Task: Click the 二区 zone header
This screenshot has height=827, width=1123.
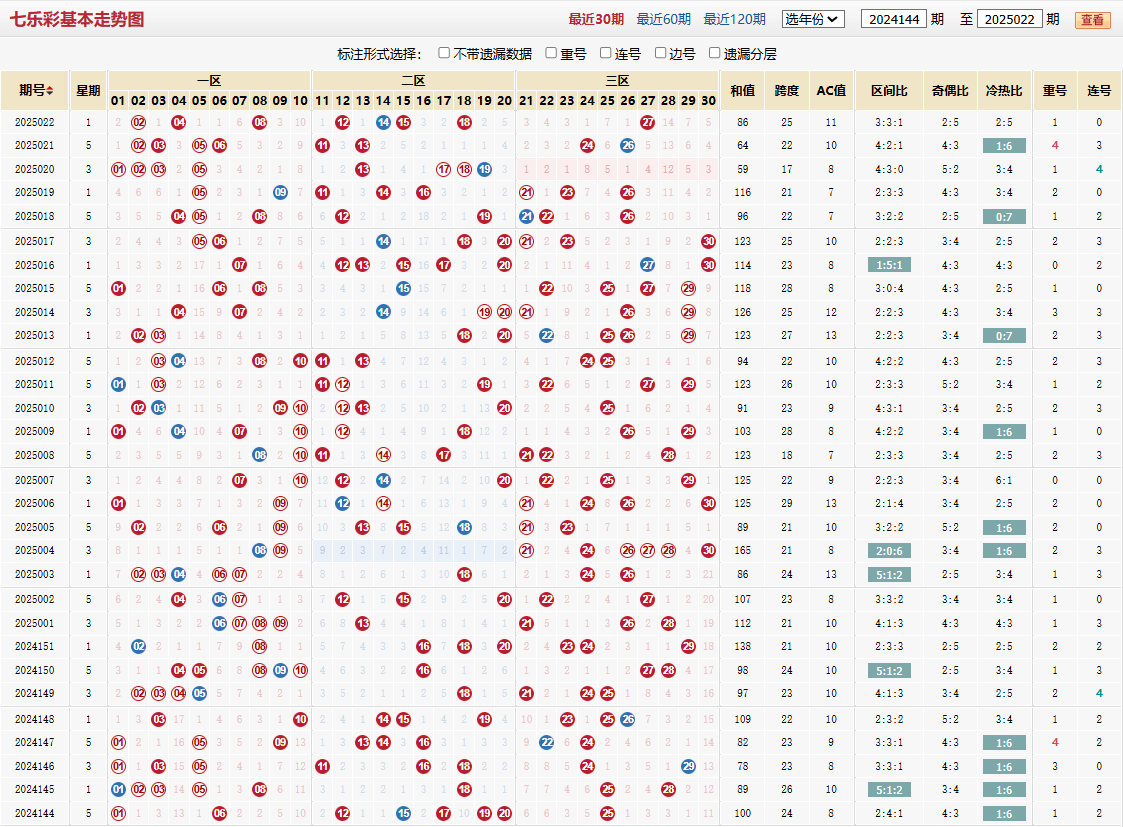Action: (413, 81)
